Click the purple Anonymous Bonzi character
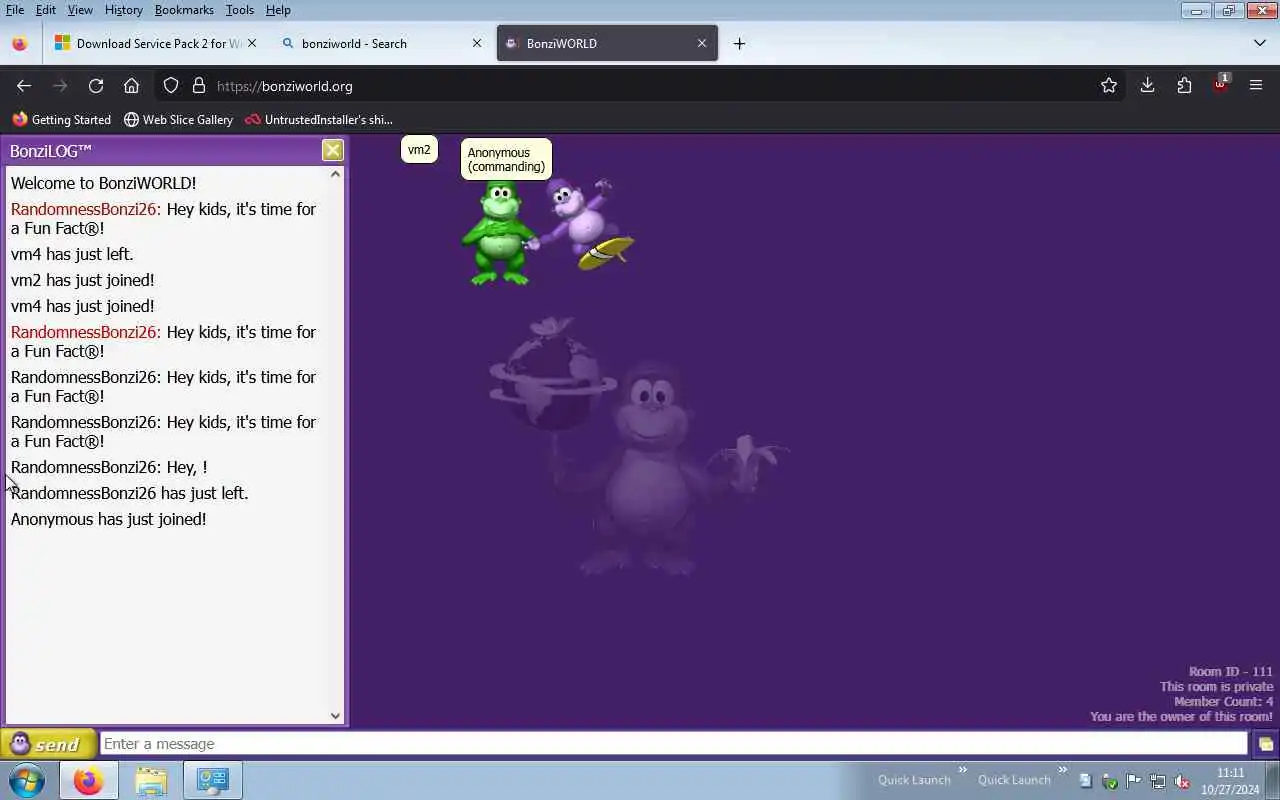Image resolution: width=1280 pixels, height=800 pixels. coord(590,225)
